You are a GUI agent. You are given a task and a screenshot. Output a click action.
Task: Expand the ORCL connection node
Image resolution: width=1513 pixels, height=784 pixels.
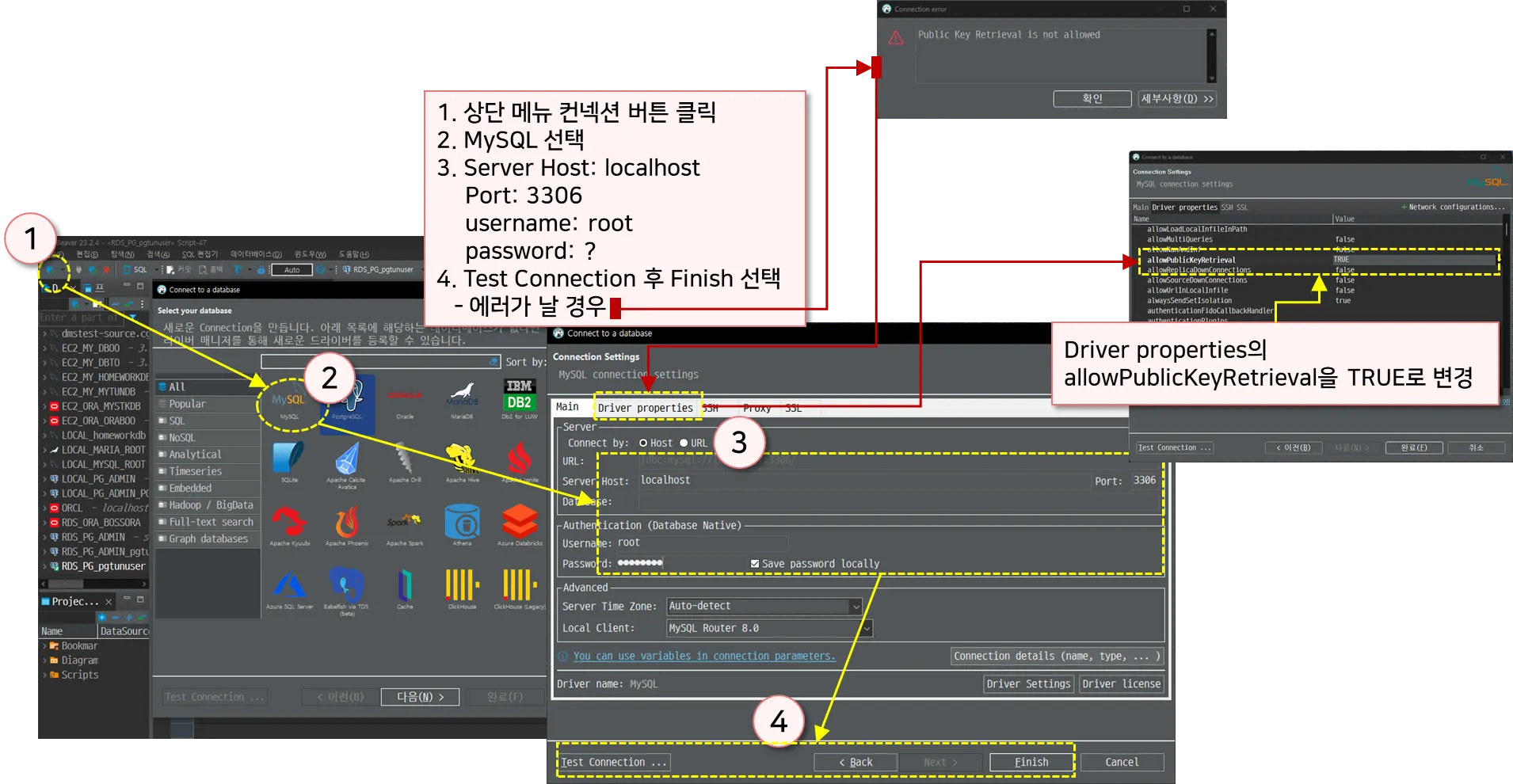(45, 508)
